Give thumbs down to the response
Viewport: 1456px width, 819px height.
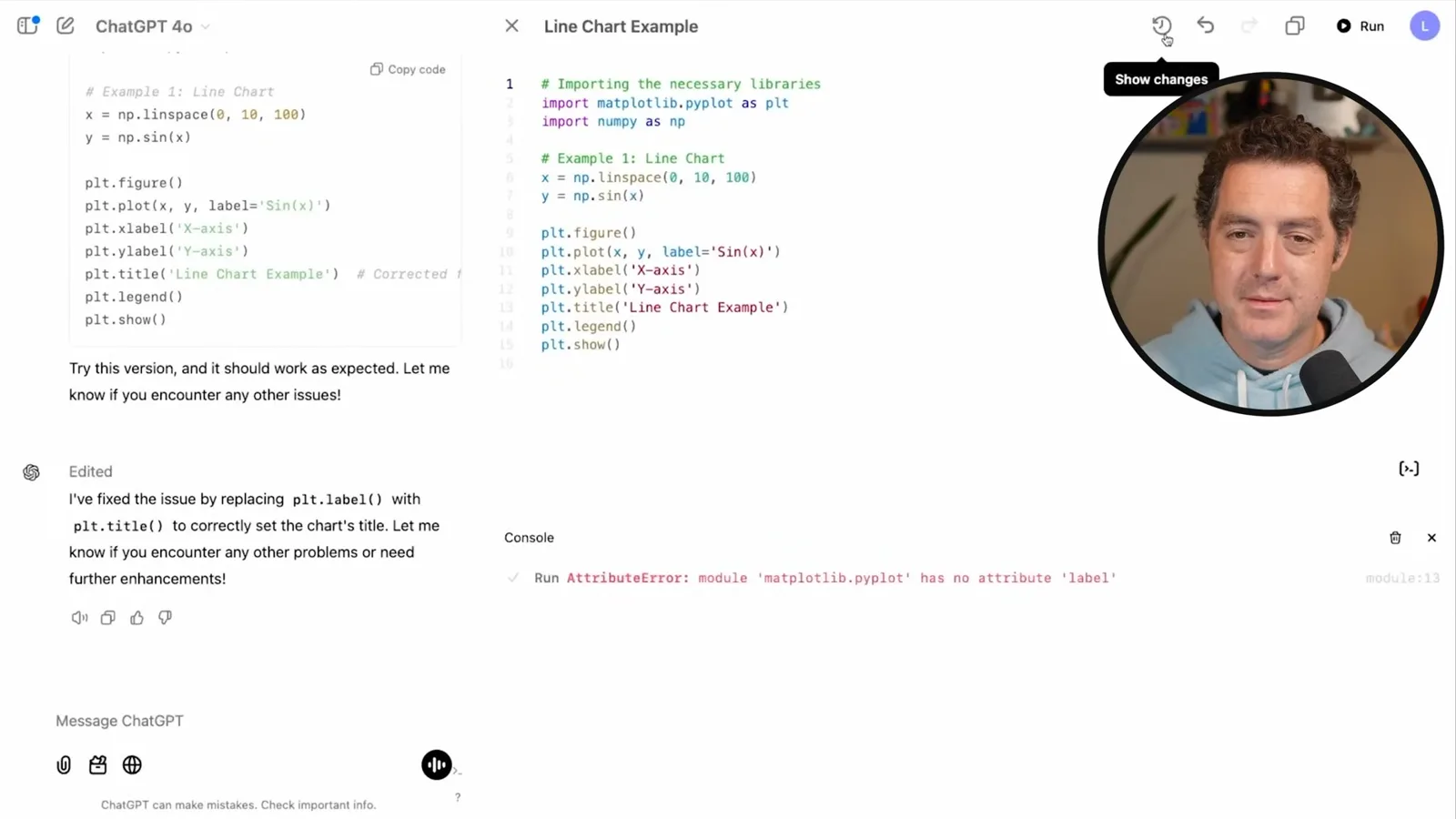(x=165, y=618)
